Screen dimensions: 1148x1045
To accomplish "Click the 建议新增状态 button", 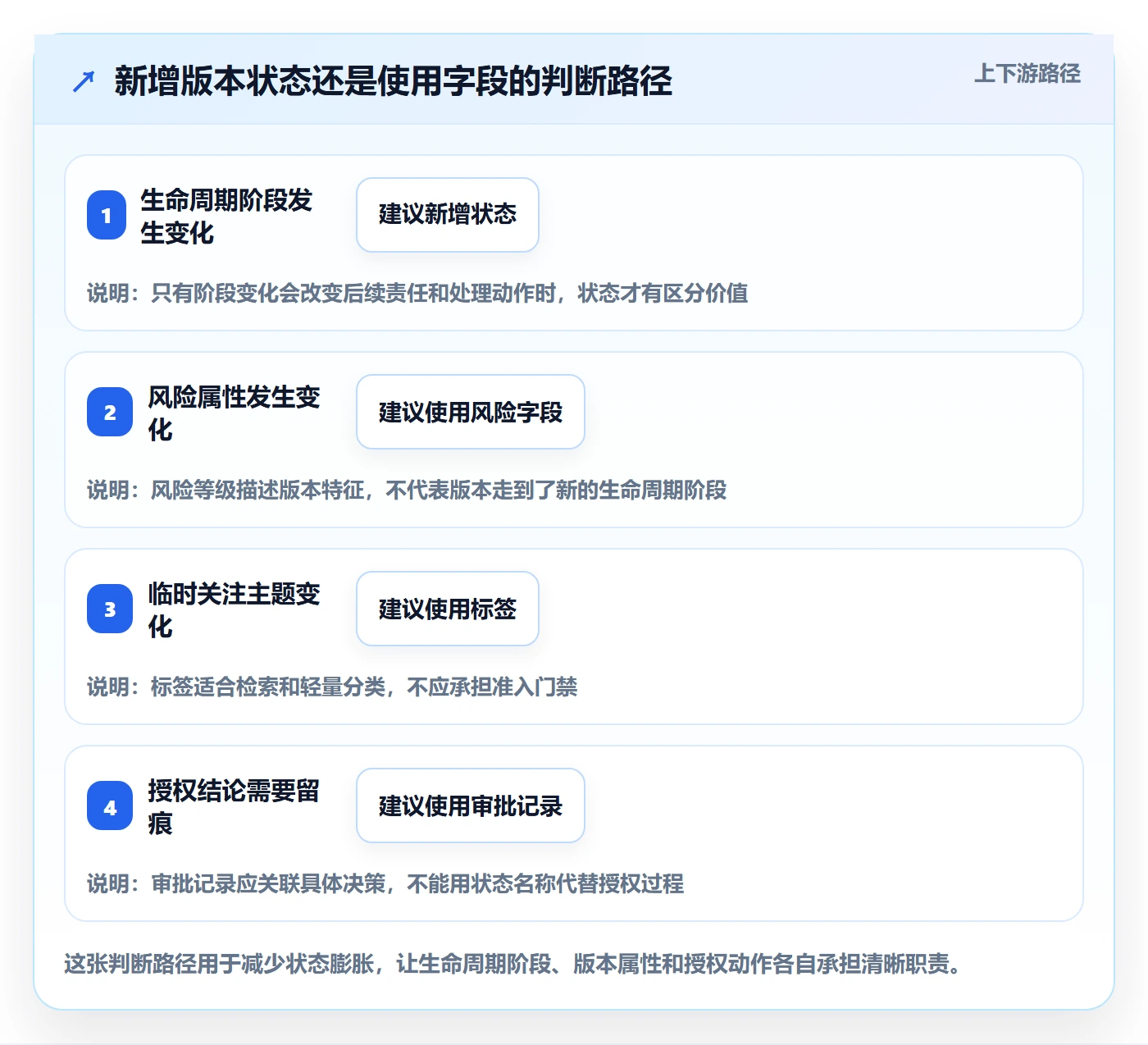I will (448, 215).
